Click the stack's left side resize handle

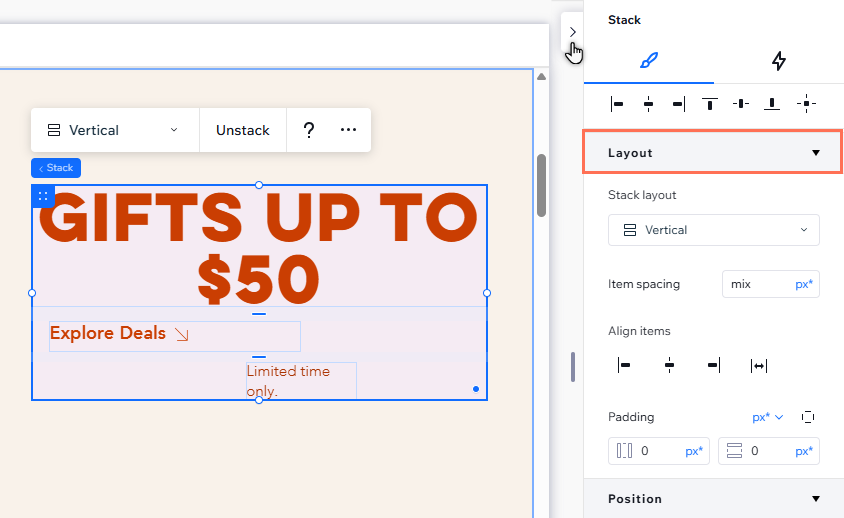click(x=32, y=293)
